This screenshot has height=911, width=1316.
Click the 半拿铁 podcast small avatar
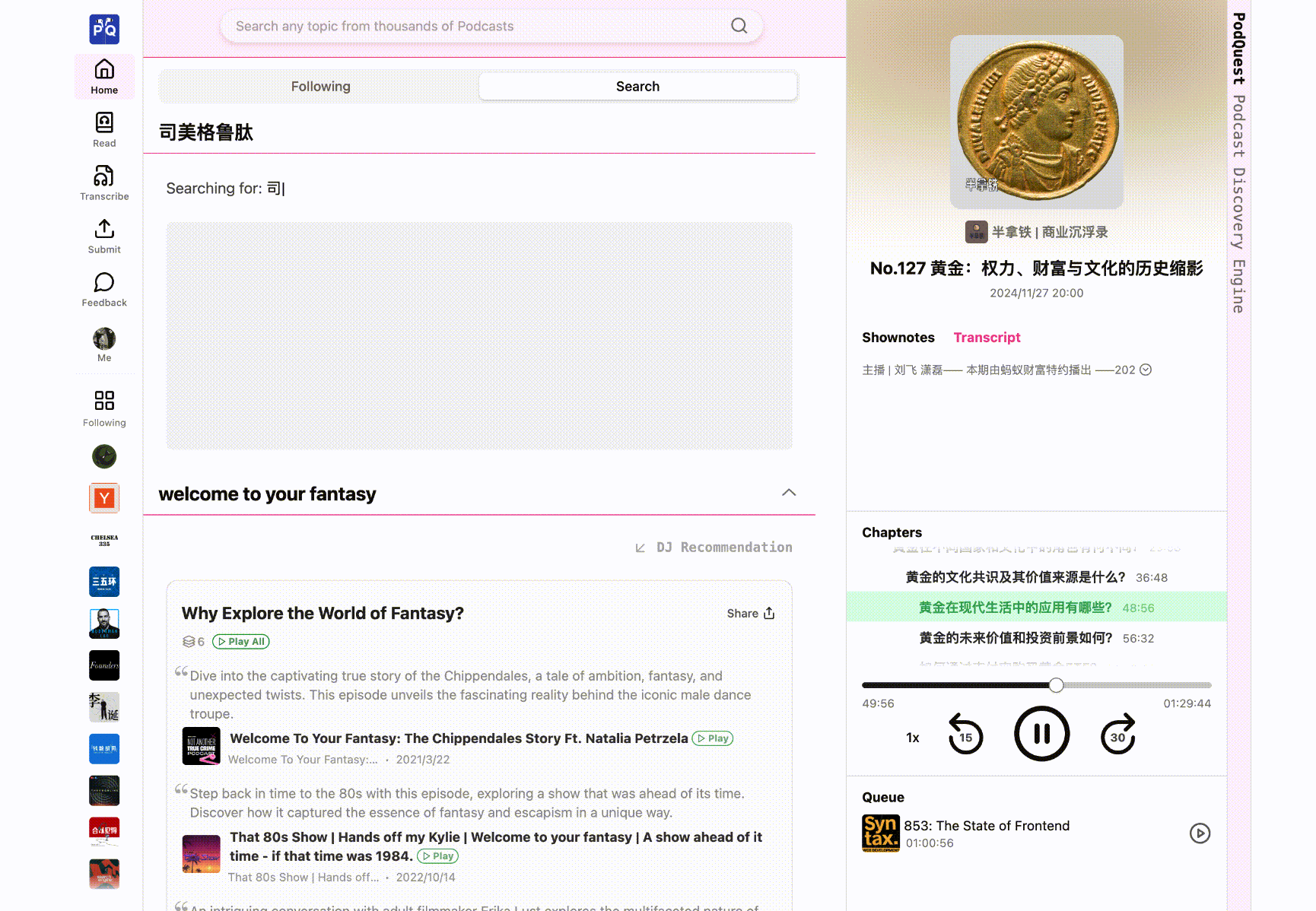(x=976, y=232)
